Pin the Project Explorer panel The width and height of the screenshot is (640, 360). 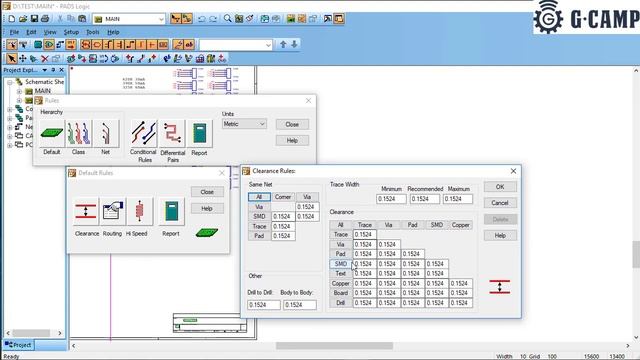click(53, 70)
